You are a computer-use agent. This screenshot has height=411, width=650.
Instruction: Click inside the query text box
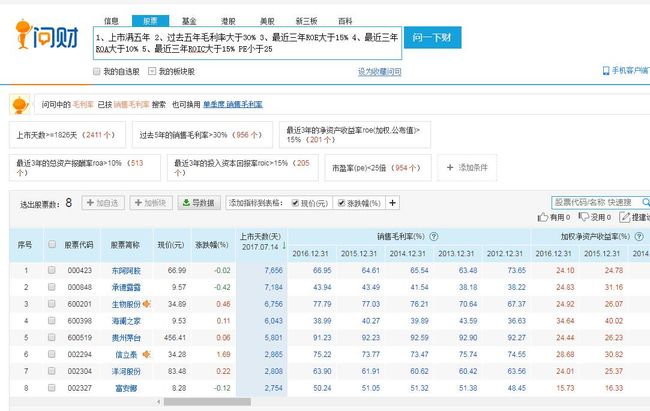[x=247, y=43]
